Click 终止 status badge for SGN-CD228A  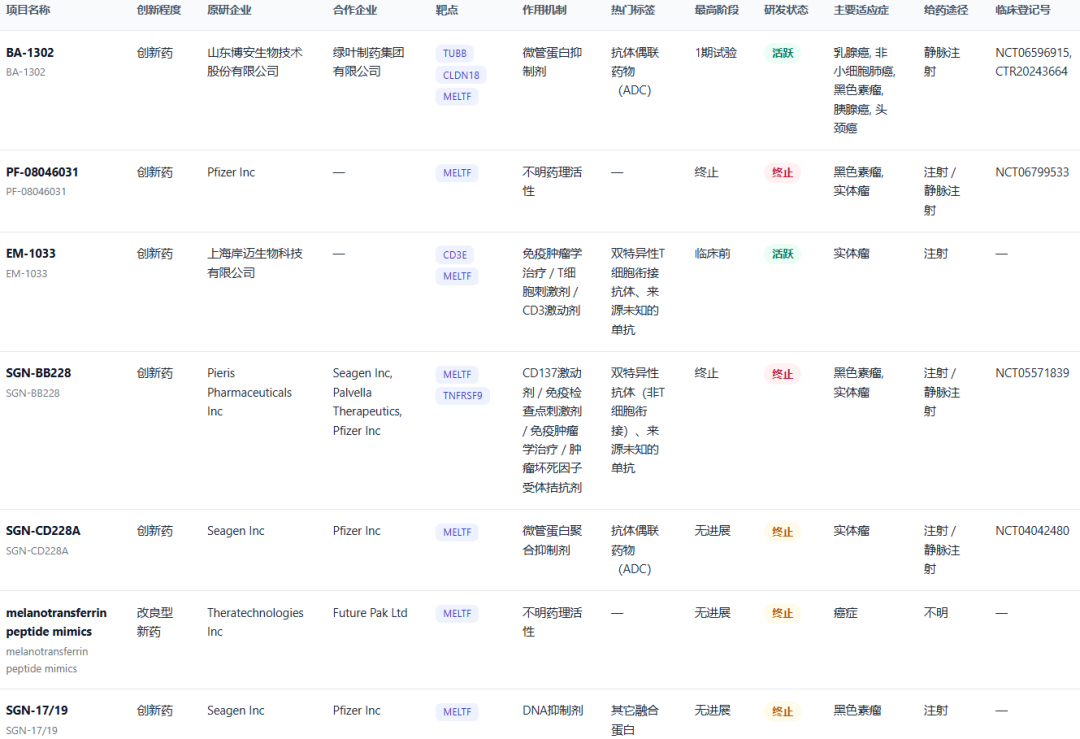(782, 532)
